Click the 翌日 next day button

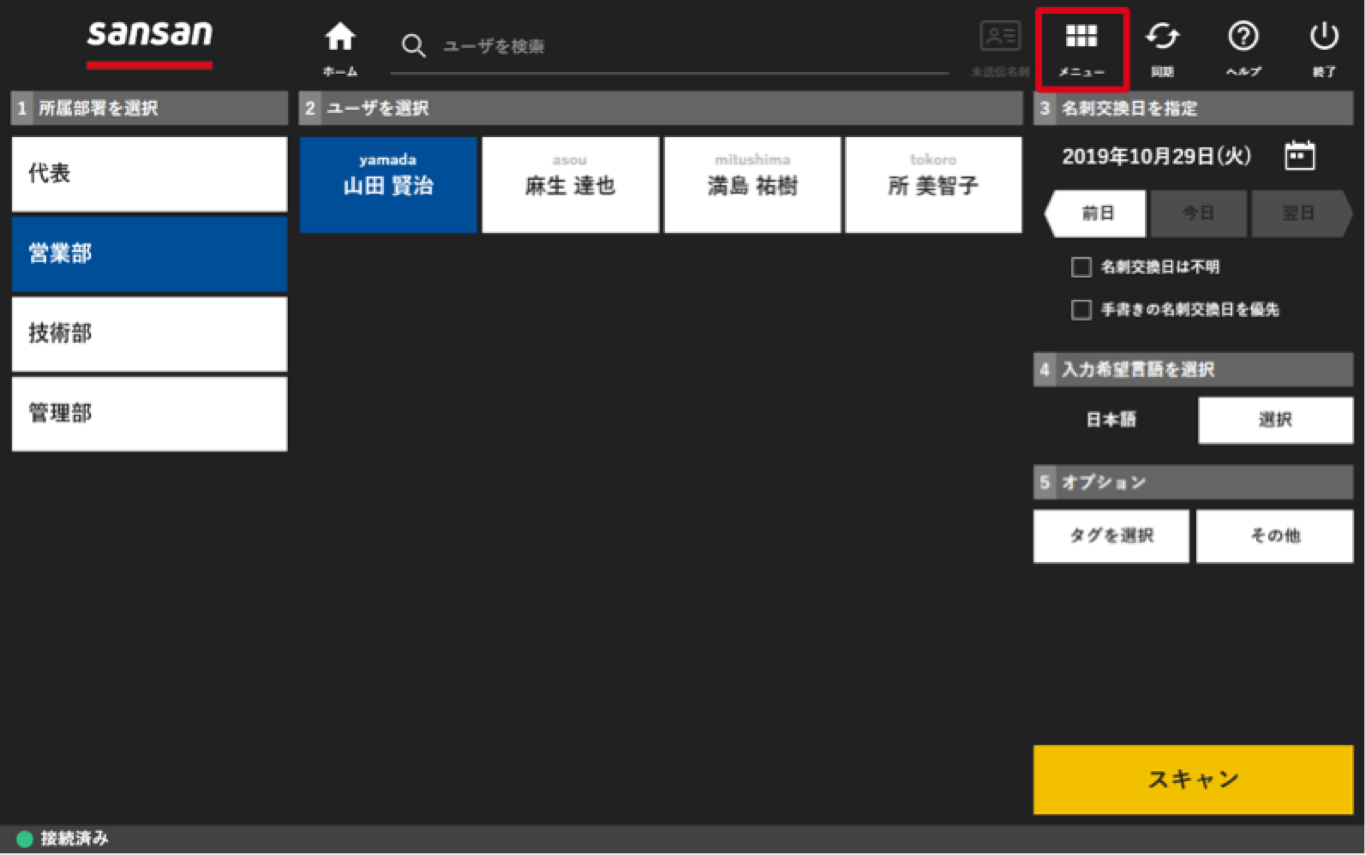click(x=1300, y=213)
